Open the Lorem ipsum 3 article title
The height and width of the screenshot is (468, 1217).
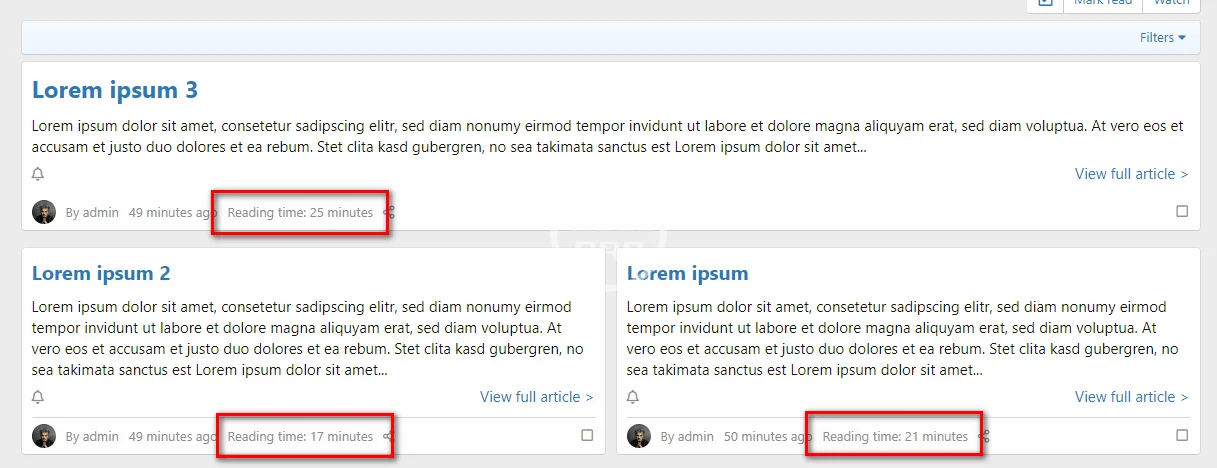[115, 90]
